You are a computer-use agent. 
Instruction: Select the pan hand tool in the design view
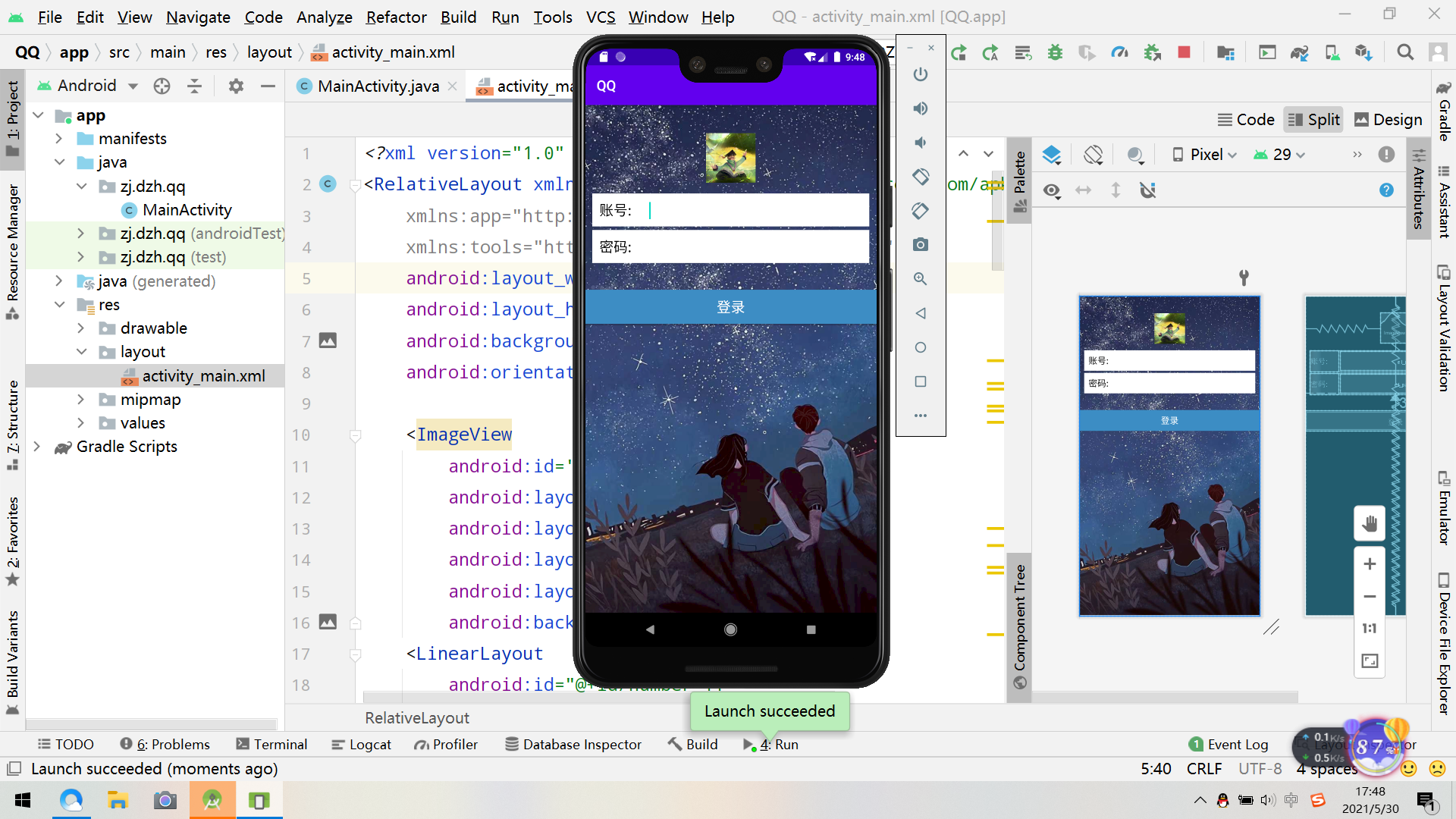click(x=1370, y=523)
